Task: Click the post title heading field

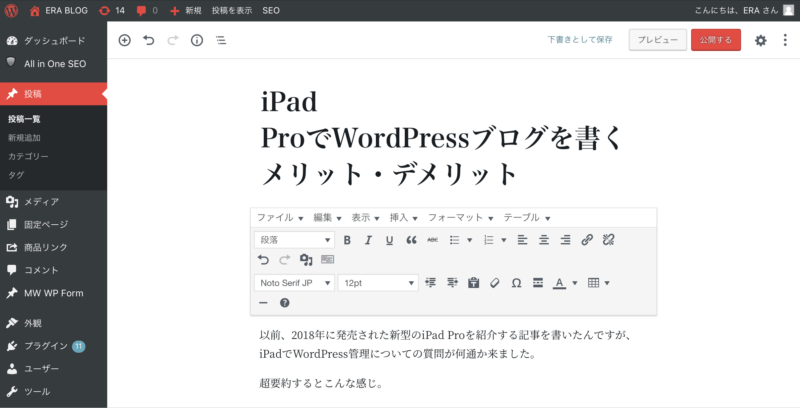Action: point(443,138)
